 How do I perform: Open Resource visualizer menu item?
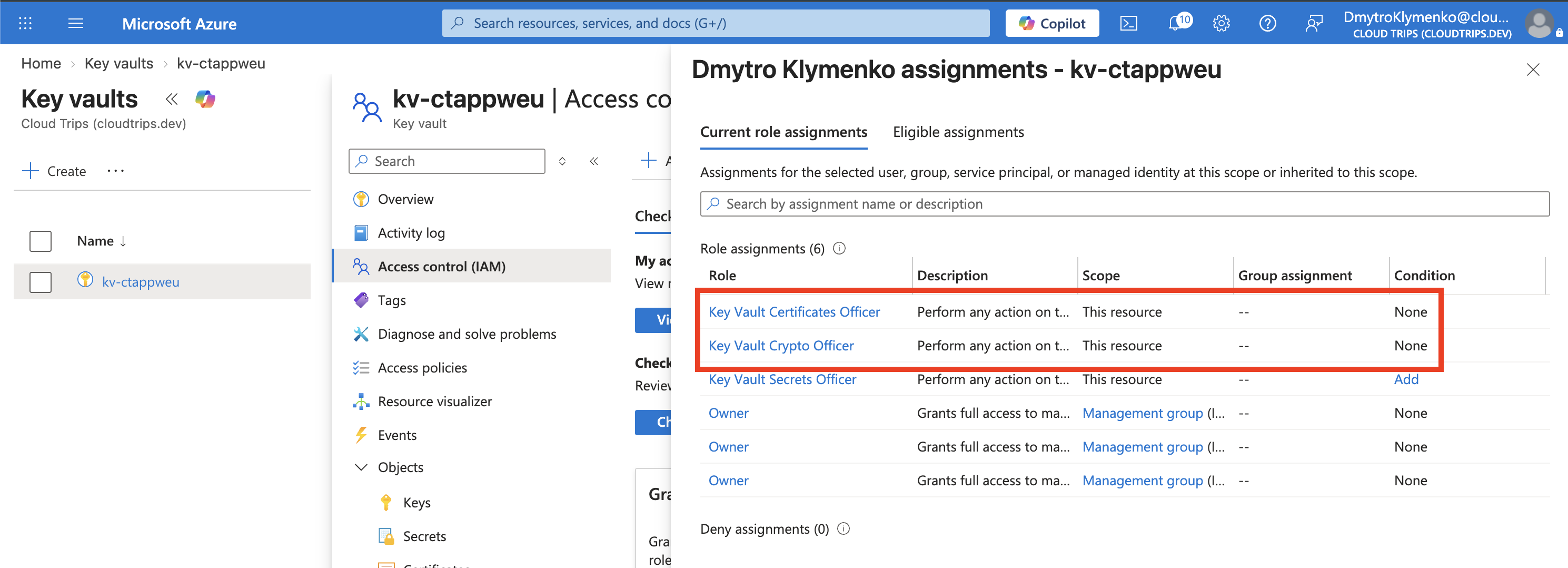pyautogui.click(x=434, y=401)
